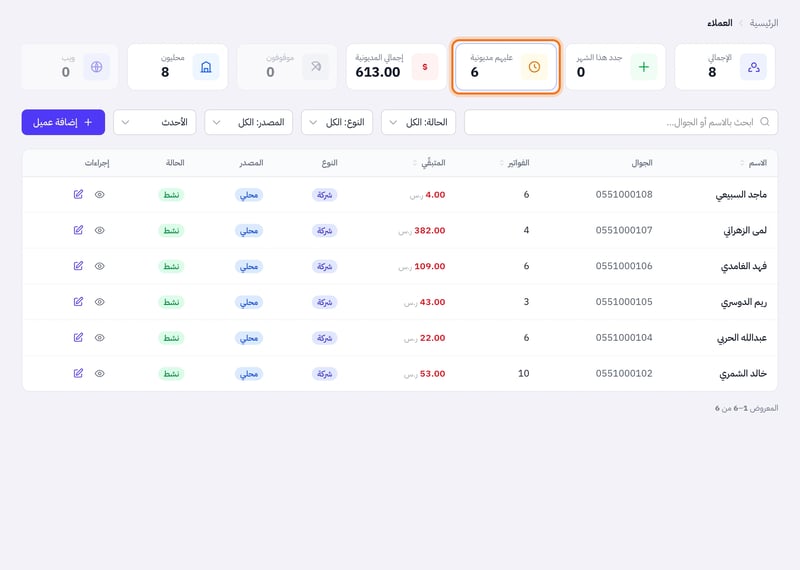Click mobile number 0551000106
The width and height of the screenshot is (800, 570).
tap(624, 266)
